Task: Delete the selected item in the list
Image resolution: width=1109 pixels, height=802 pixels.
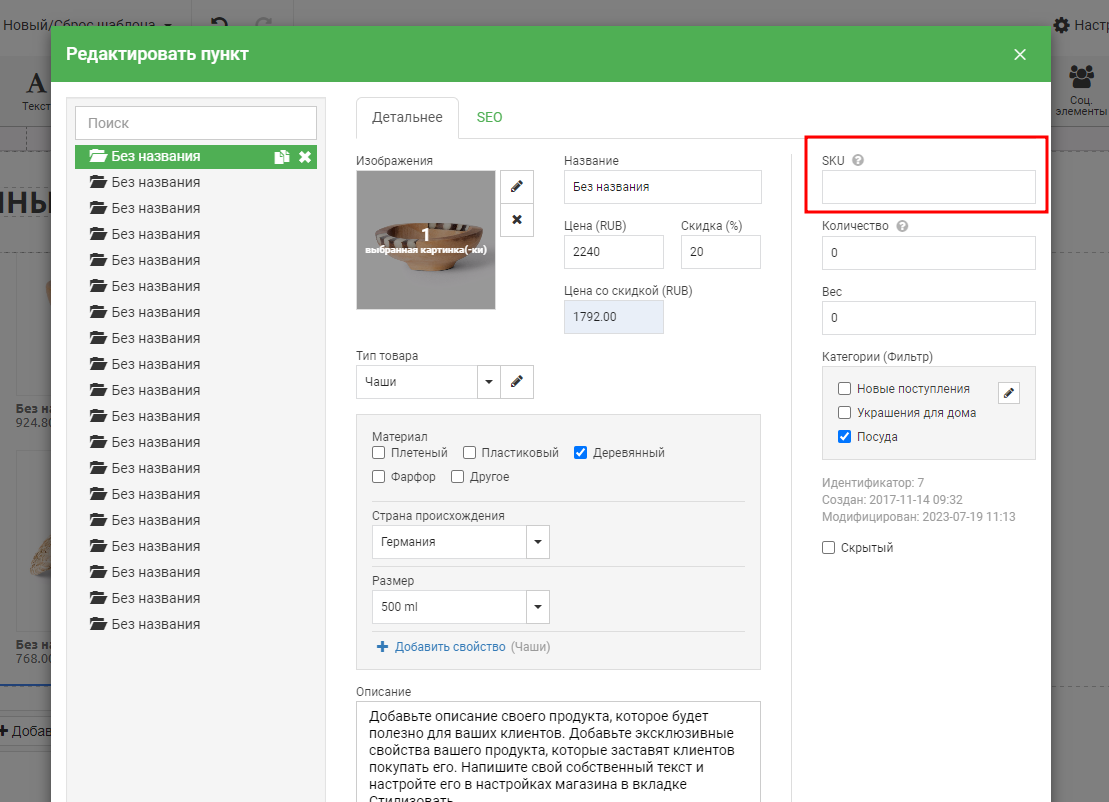Action: (305, 157)
